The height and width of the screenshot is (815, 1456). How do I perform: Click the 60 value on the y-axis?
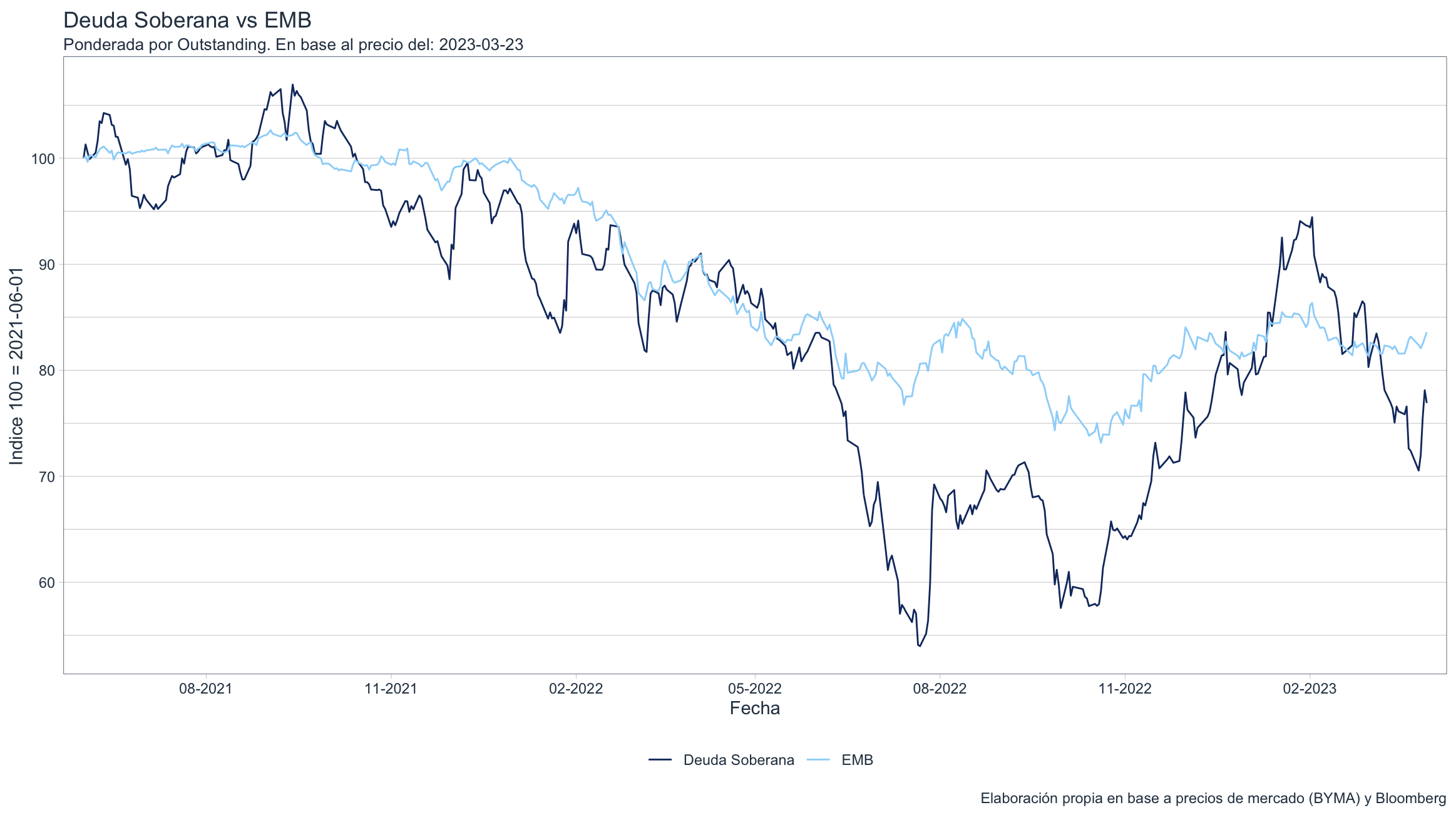point(47,583)
